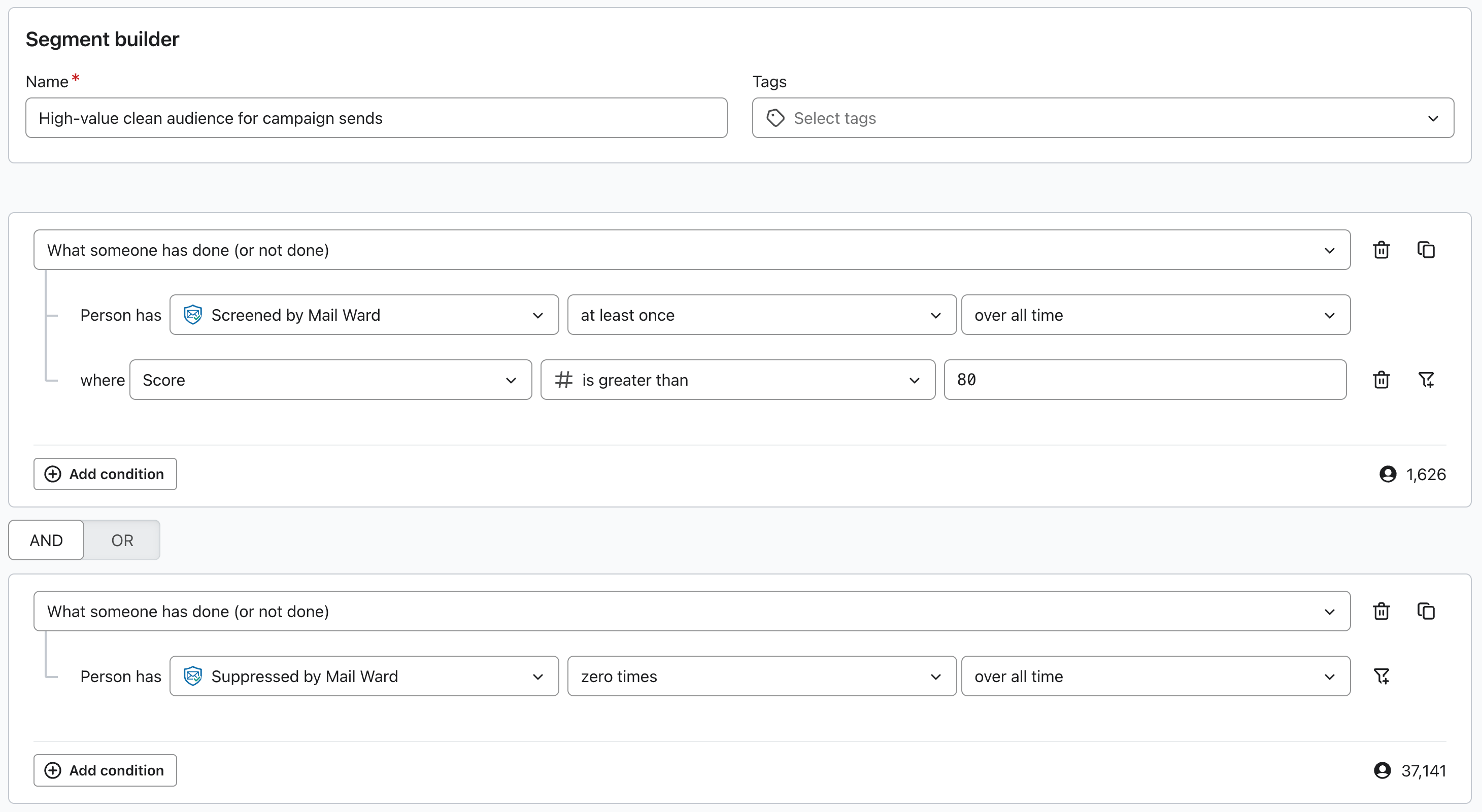
Task: Open the Score property dropdown
Action: 330,380
